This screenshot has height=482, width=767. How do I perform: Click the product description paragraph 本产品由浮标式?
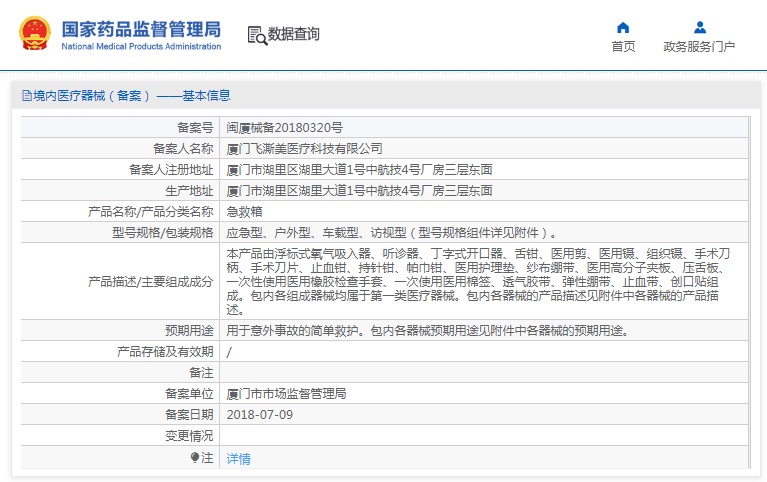coord(478,281)
